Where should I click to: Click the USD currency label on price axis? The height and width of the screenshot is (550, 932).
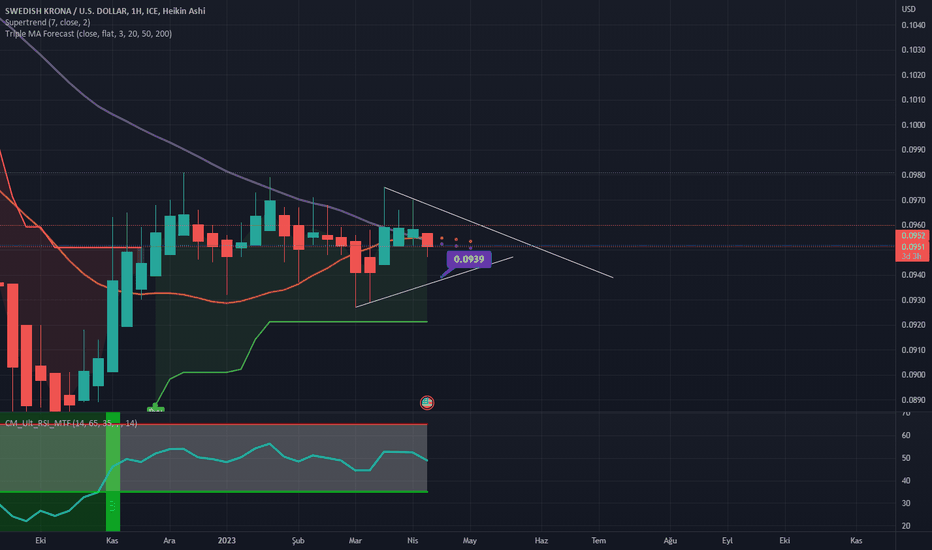point(908,9)
